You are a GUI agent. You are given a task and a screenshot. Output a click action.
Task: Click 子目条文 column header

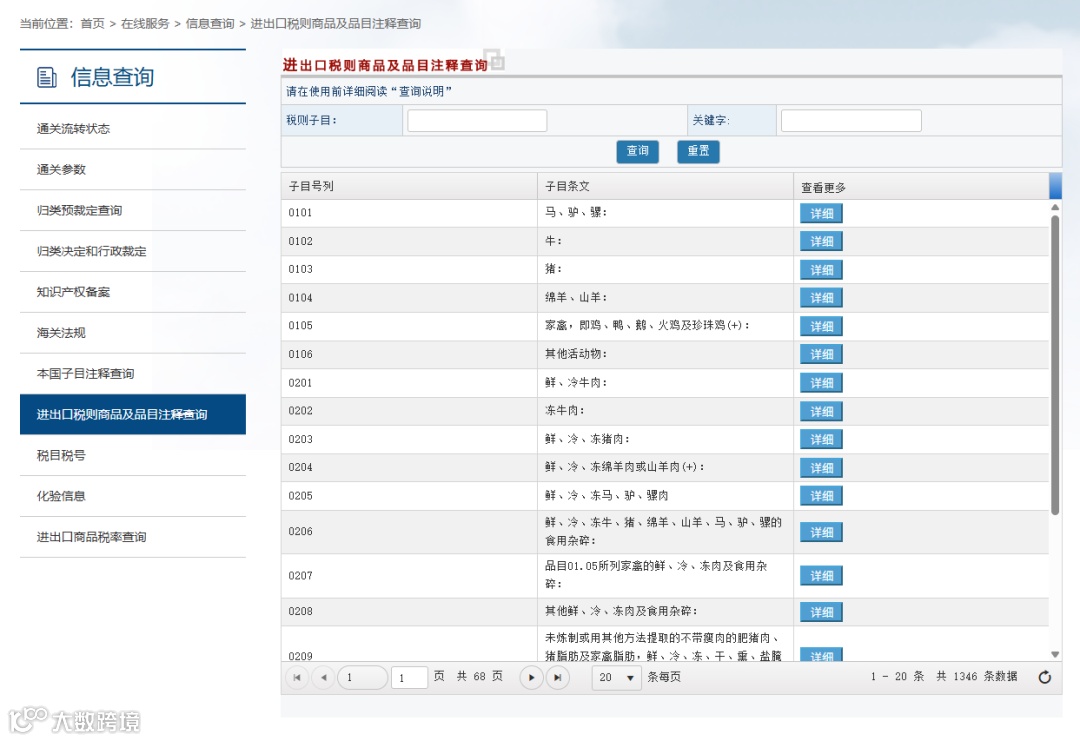coord(665,187)
